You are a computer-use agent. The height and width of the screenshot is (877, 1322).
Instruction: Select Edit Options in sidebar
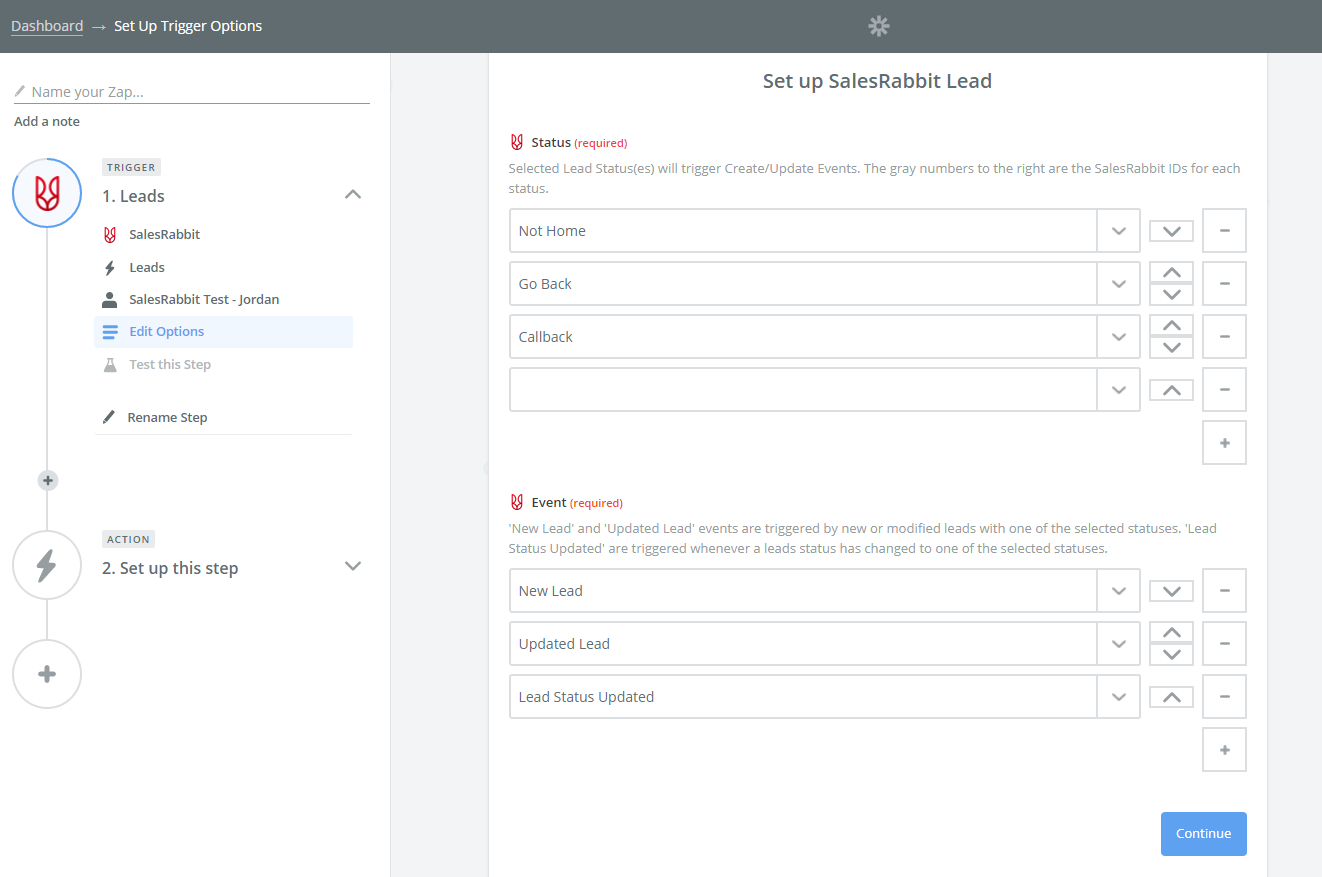coord(223,332)
